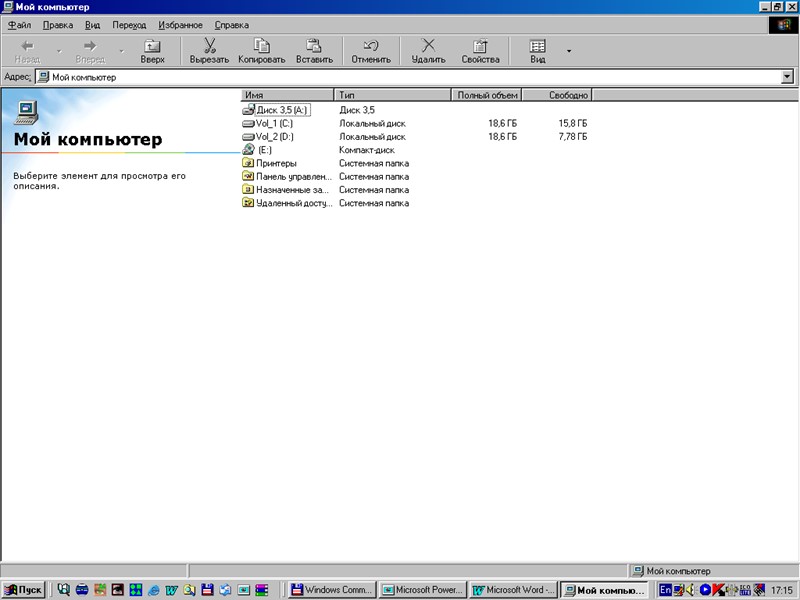Click the 15,8 ГБ free space value
The height and width of the screenshot is (600, 800).
(x=572, y=123)
